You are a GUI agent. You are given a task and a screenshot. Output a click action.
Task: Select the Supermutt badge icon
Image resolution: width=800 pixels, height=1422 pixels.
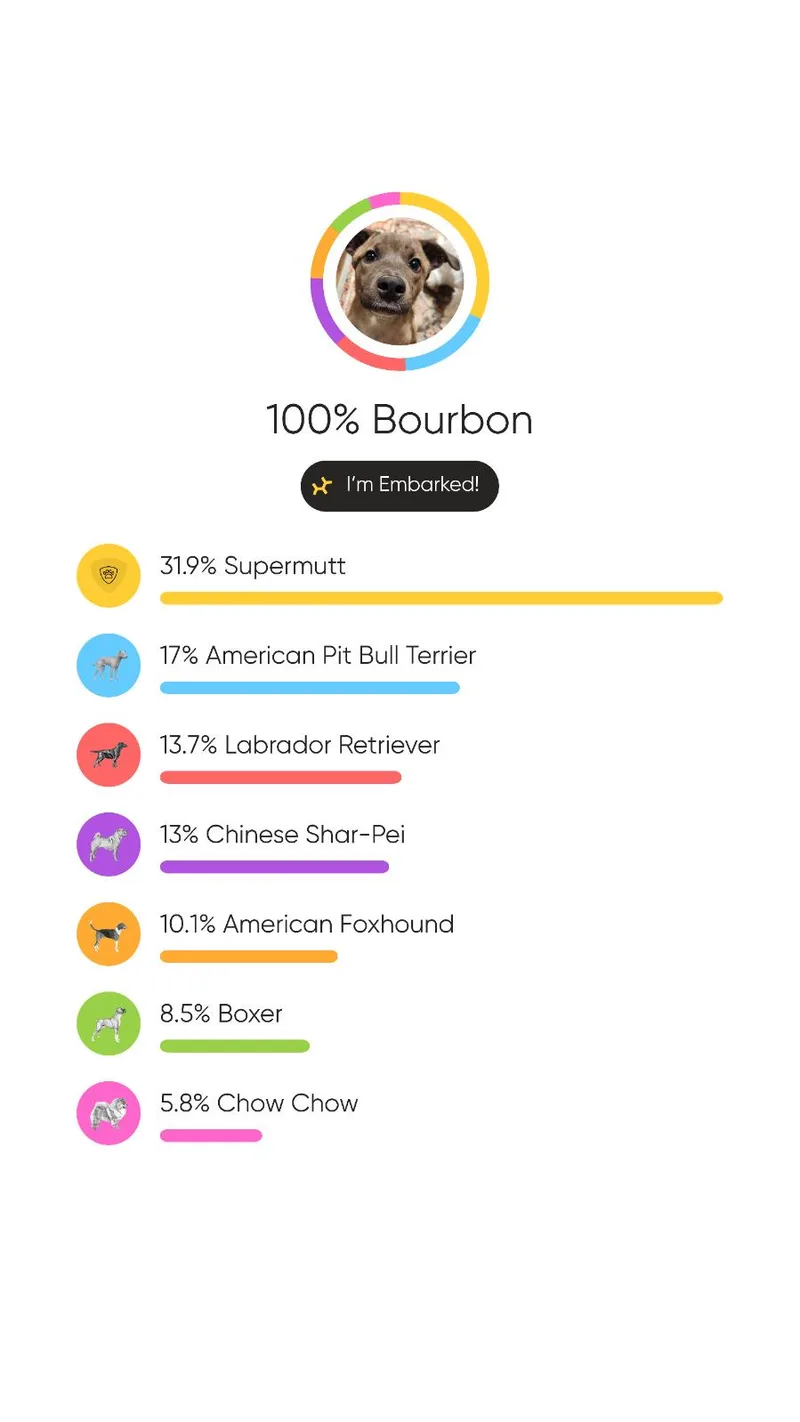[x=108, y=575]
